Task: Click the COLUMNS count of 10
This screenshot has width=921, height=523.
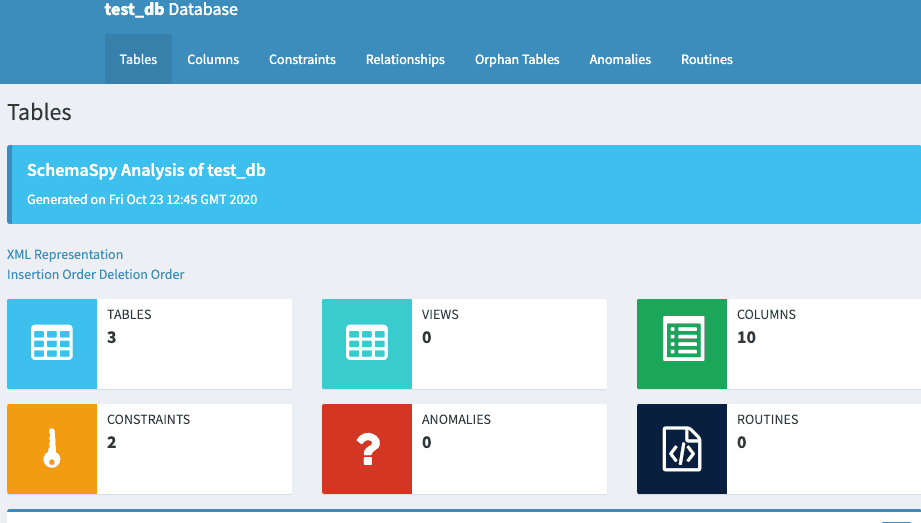Action: pyautogui.click(x=747, y=337)
